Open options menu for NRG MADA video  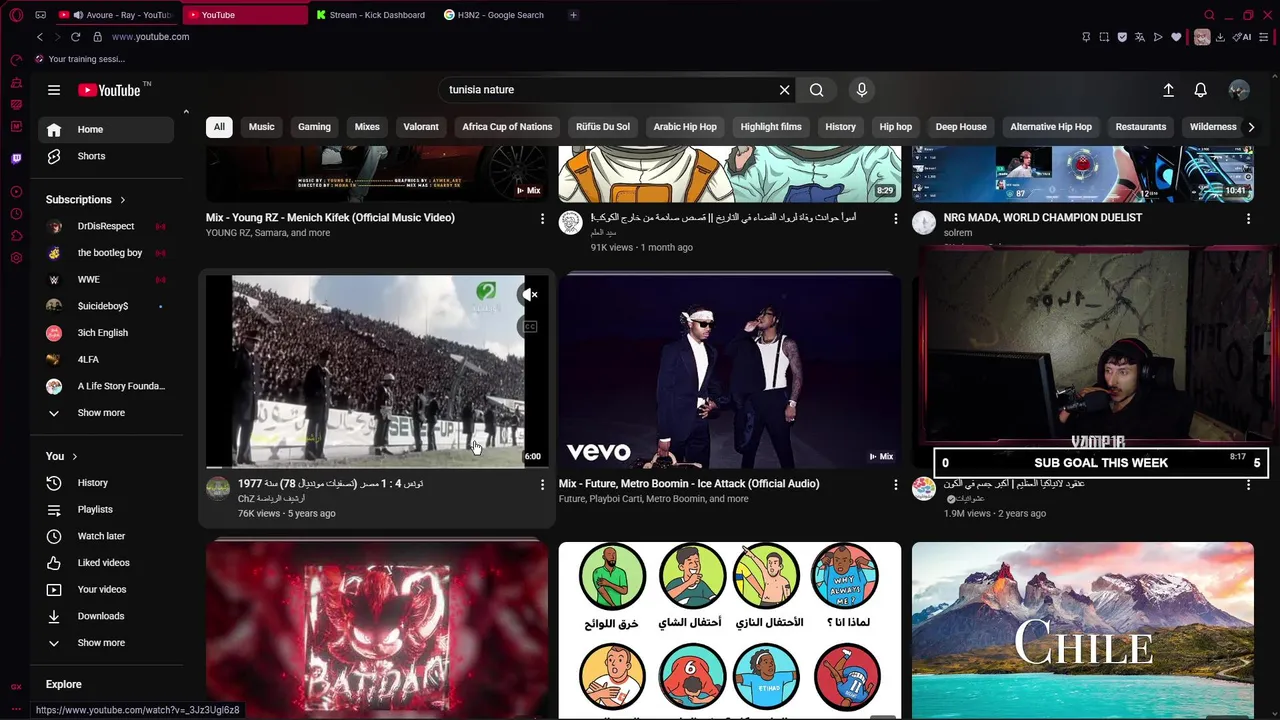tap(1248, 218)
